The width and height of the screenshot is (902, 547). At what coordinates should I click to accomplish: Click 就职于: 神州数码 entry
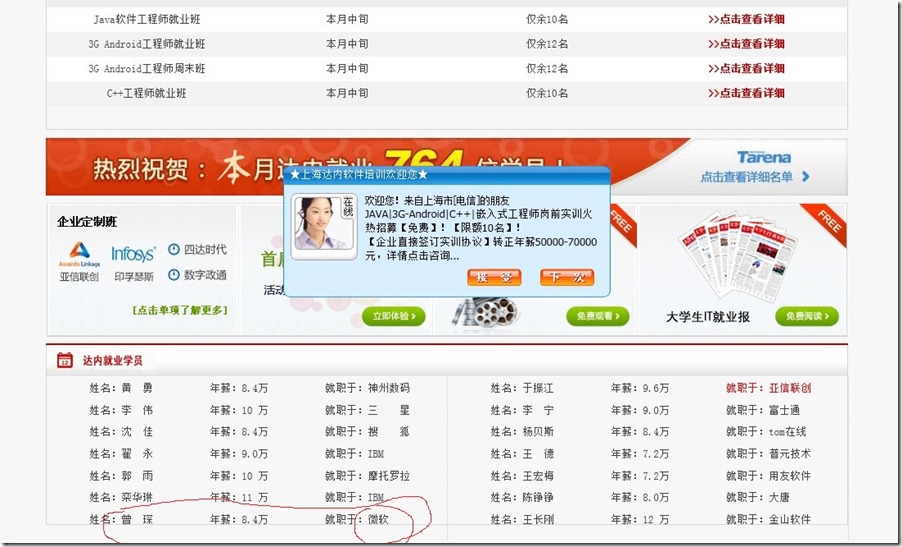(x=368, y=388)
